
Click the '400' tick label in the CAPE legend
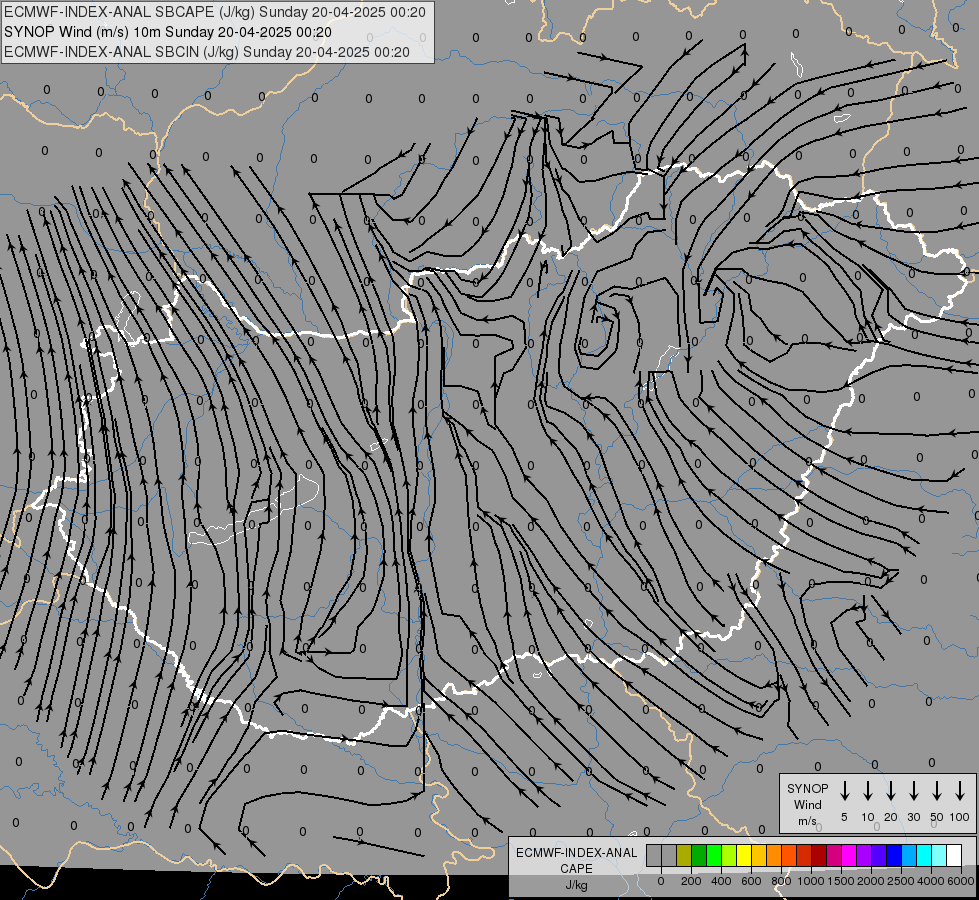point(721,881)
